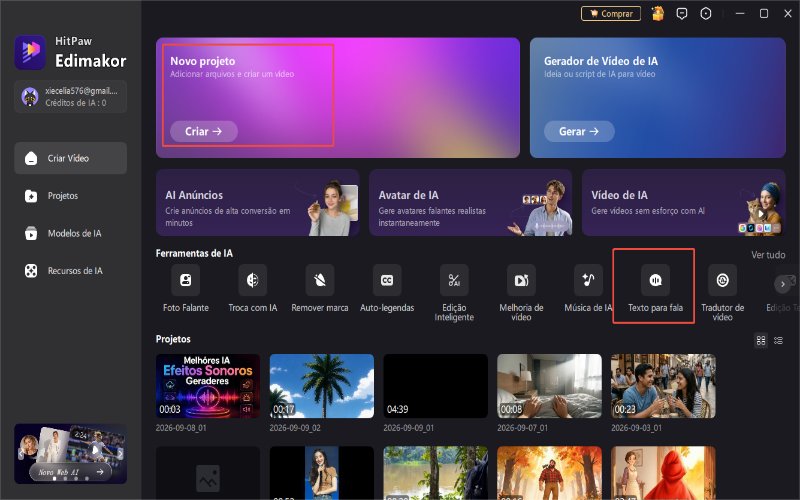Open project 2026-09-09_02 palm tree thumbnail

[x=321, y=386]
